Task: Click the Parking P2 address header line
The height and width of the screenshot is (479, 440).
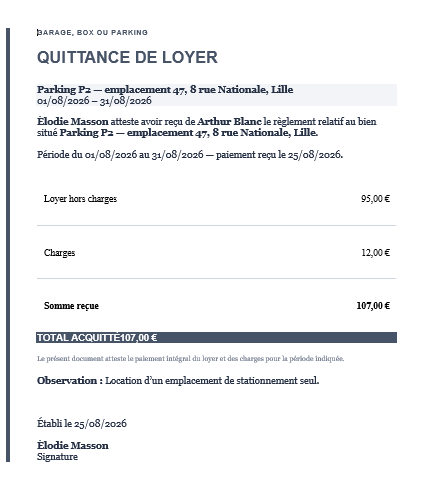Action: pos(165,89)
